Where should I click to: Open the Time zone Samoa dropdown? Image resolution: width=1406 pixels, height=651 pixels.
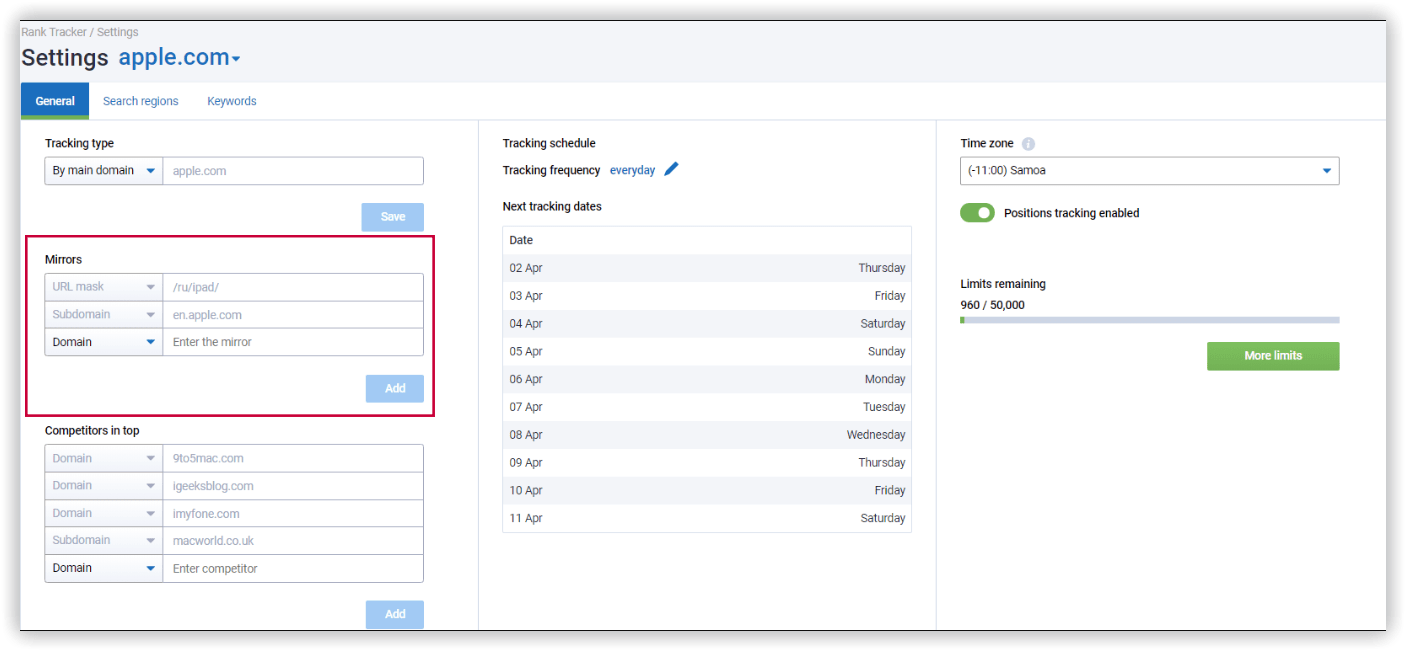[1149, 171]
